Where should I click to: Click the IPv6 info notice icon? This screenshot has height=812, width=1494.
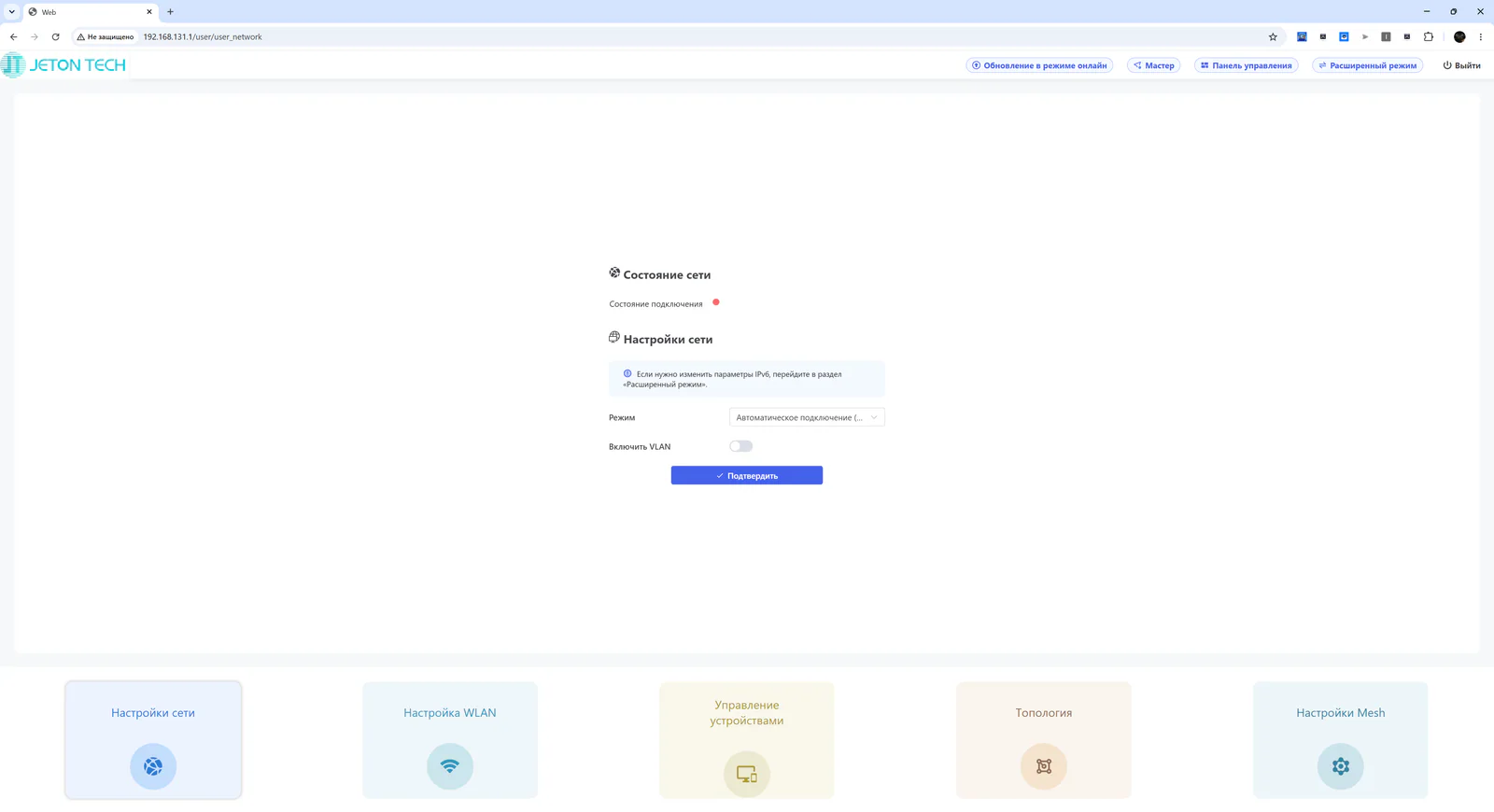tap(627, 373)
